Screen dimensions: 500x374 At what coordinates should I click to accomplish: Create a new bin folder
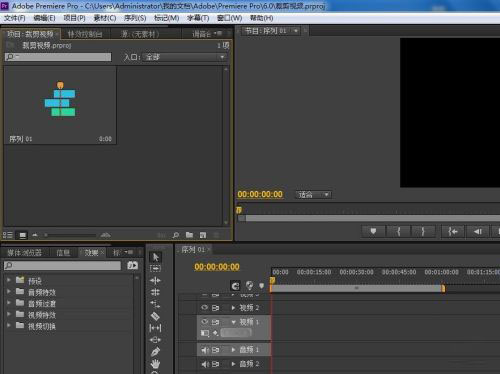click(189, 235)
